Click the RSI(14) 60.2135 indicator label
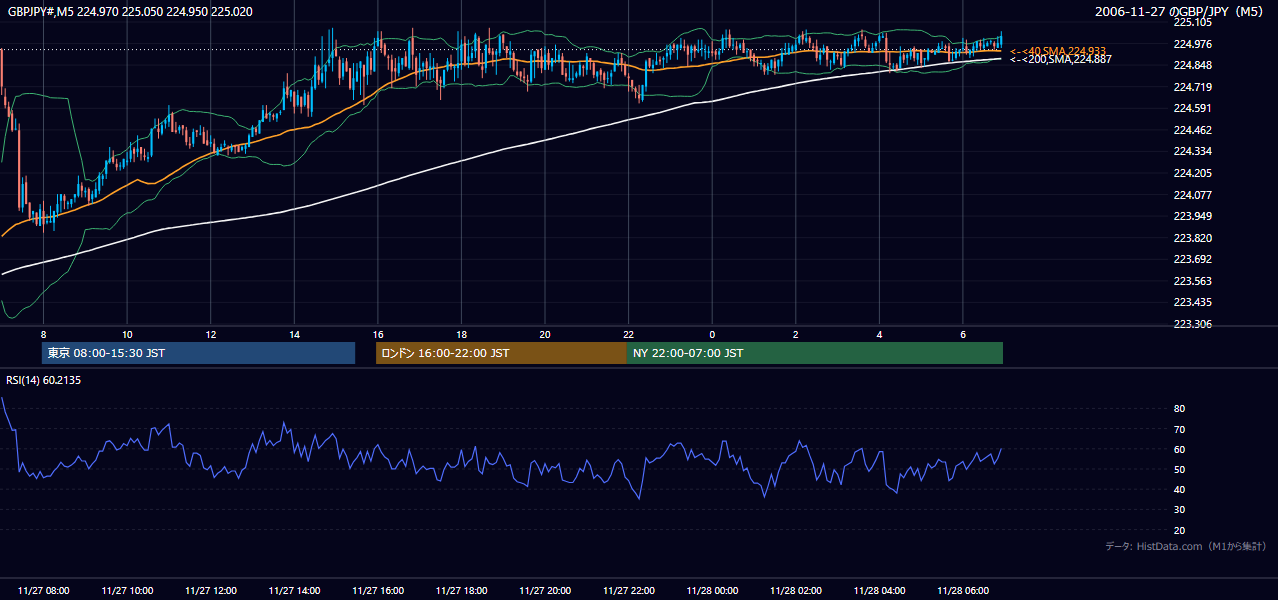This screenshot has width=1278, height=600. click(x=43, y=380)
